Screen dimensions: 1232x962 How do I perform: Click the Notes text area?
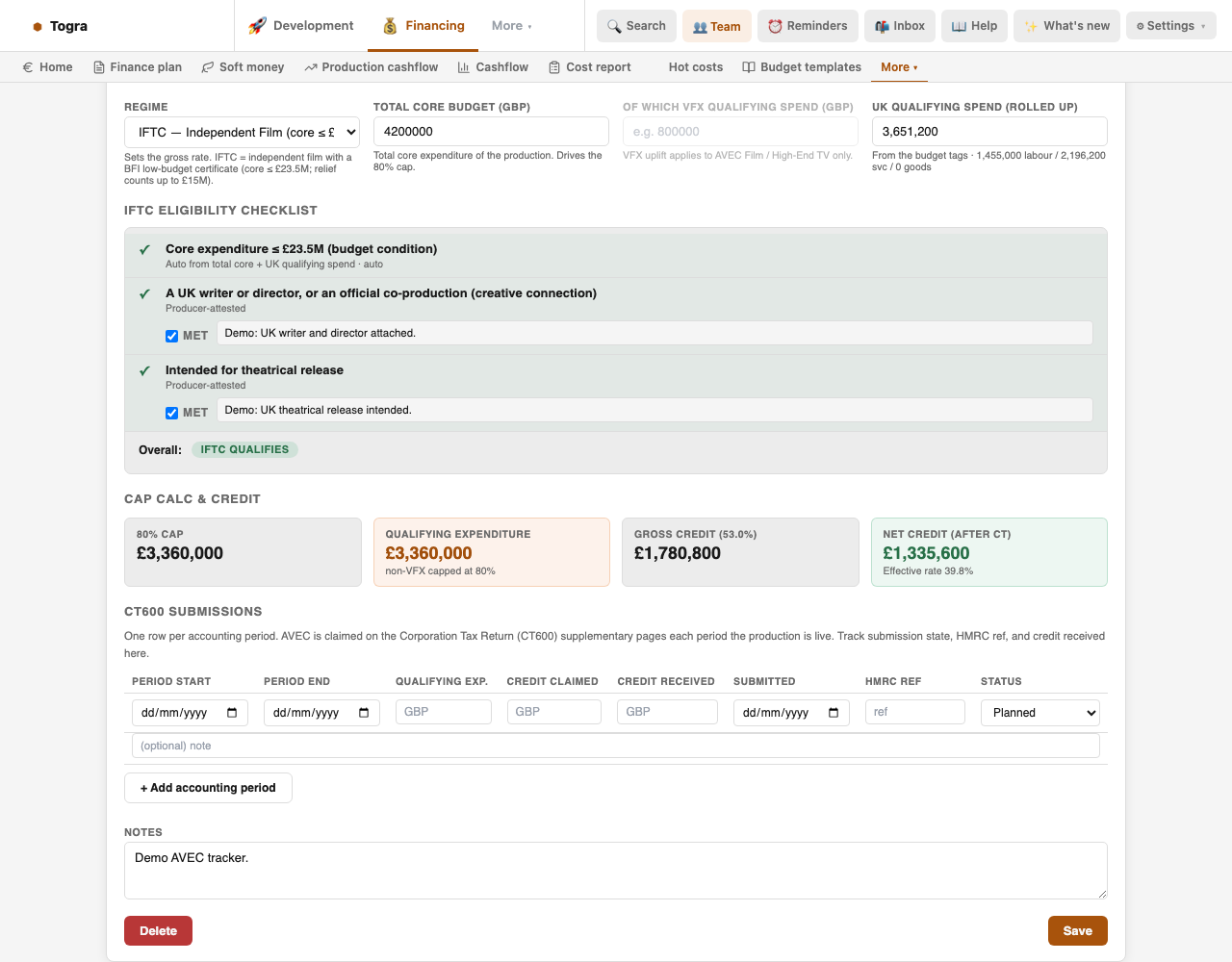coord(616,871)
